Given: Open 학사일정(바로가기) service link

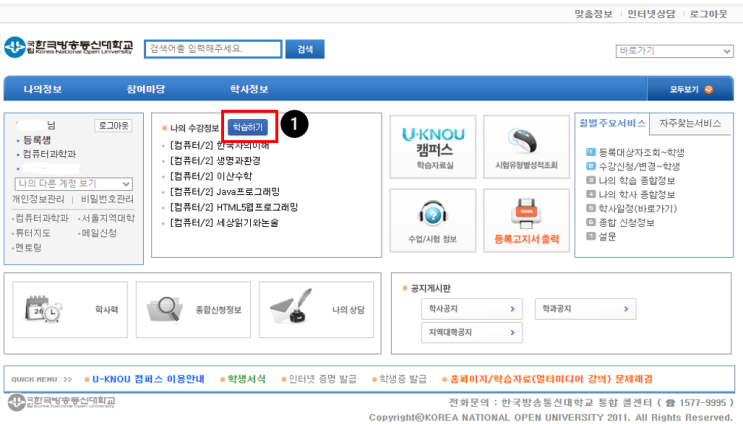Looking at the screenshot, I should click(x=638, y=208).
